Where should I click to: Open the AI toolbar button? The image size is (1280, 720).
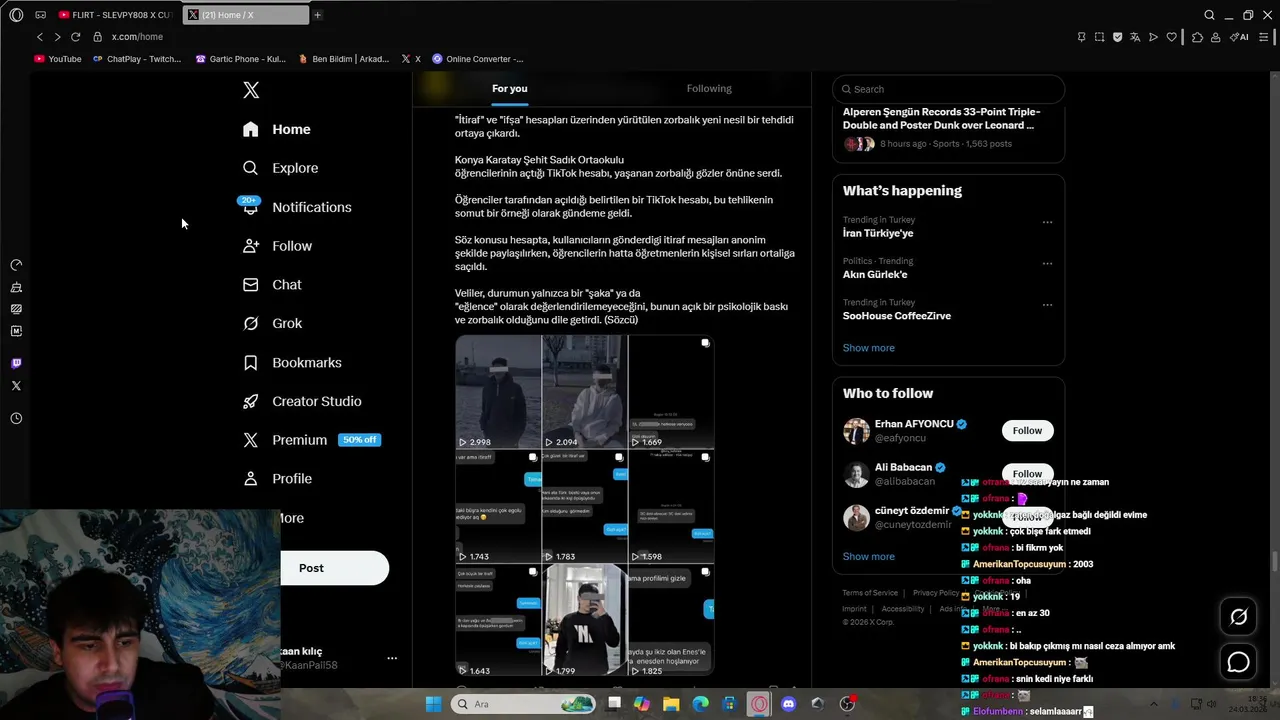pyautogui.click(x=1240, y=37)
